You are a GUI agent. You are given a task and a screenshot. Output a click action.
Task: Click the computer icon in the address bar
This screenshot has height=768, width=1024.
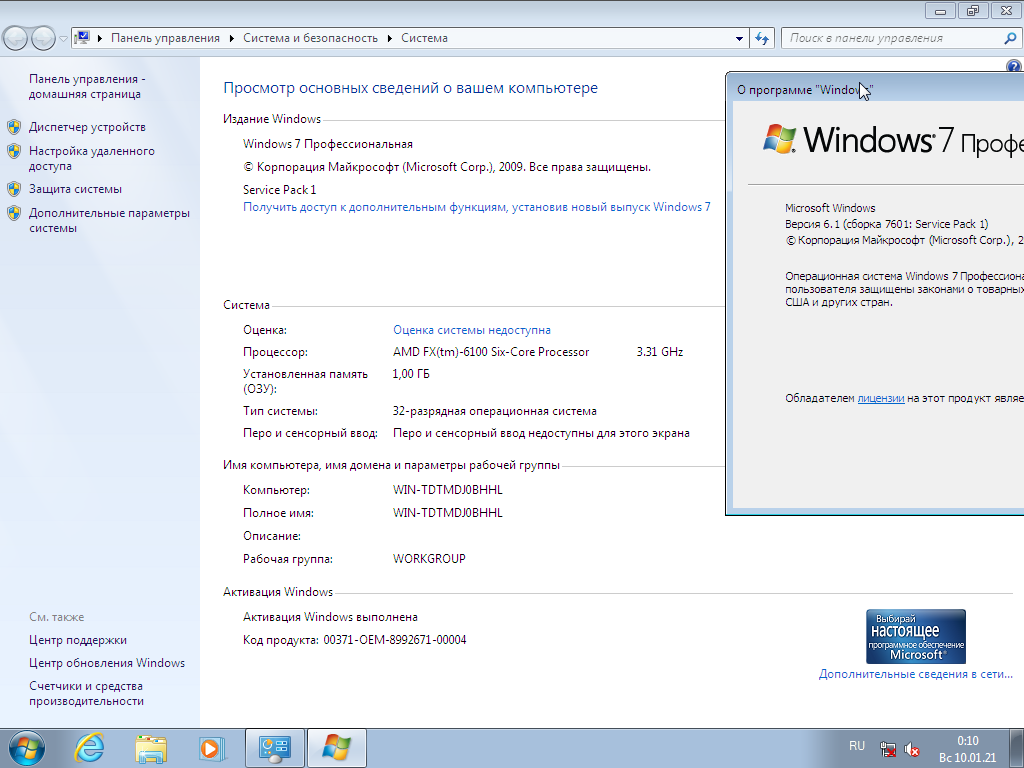tap(82, 38)
